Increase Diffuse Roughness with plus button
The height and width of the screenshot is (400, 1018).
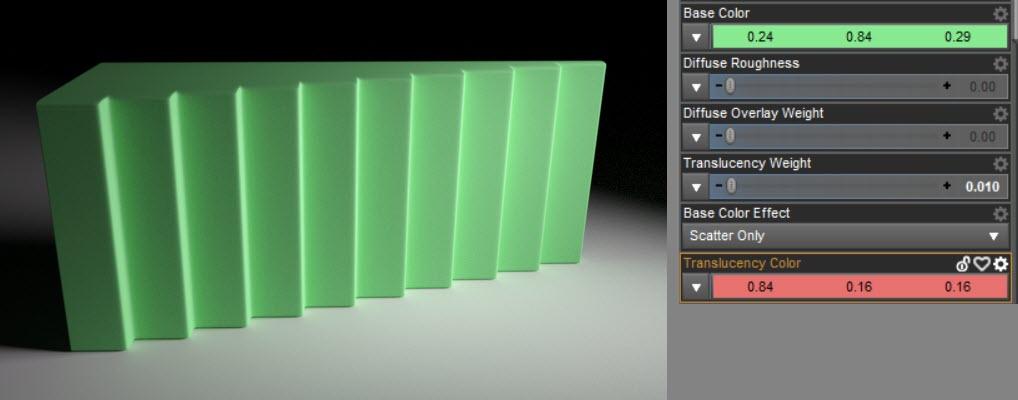pyautogui.click(x=947, y=86)
